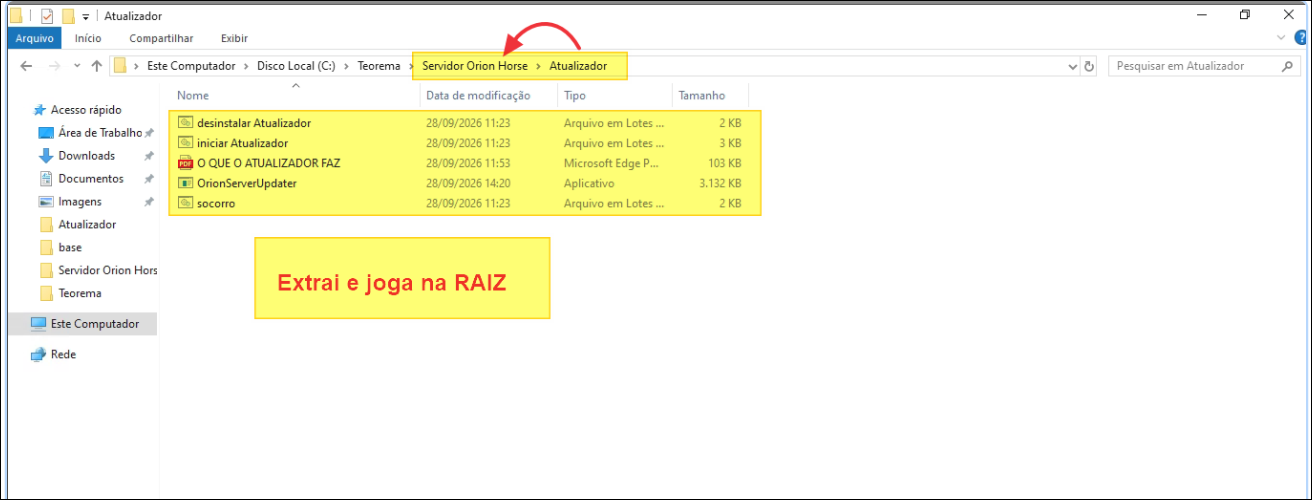Image resolution: width=1312 pixels, height=500 pixels.
Task: Click Este Computador in the address bar
Action: (190, 66)
